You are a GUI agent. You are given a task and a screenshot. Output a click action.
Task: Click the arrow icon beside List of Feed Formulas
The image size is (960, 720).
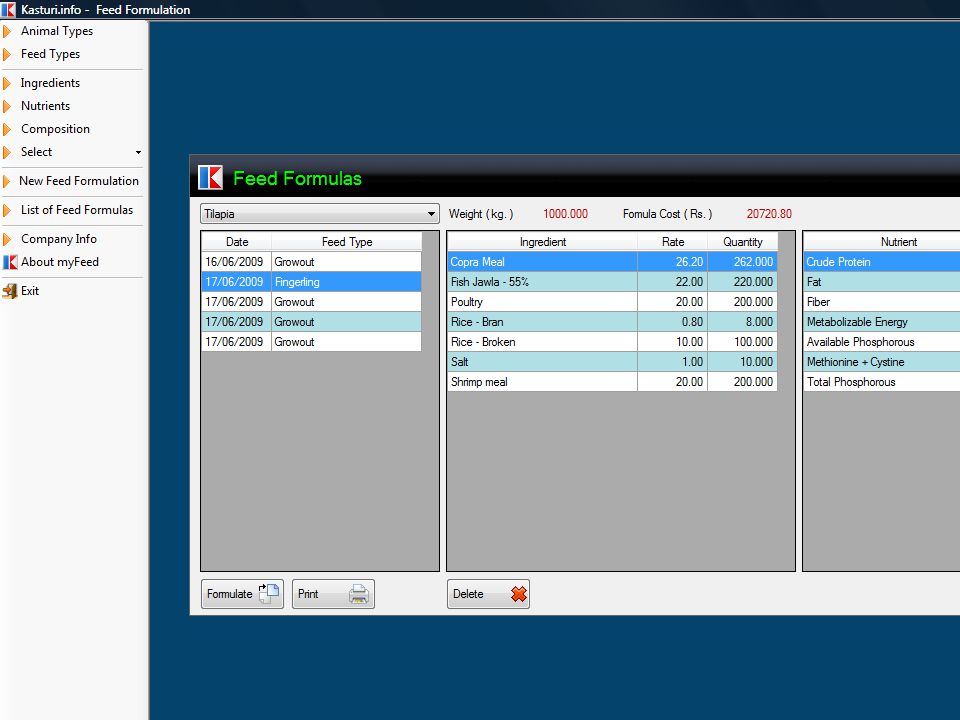coord(7,210)
